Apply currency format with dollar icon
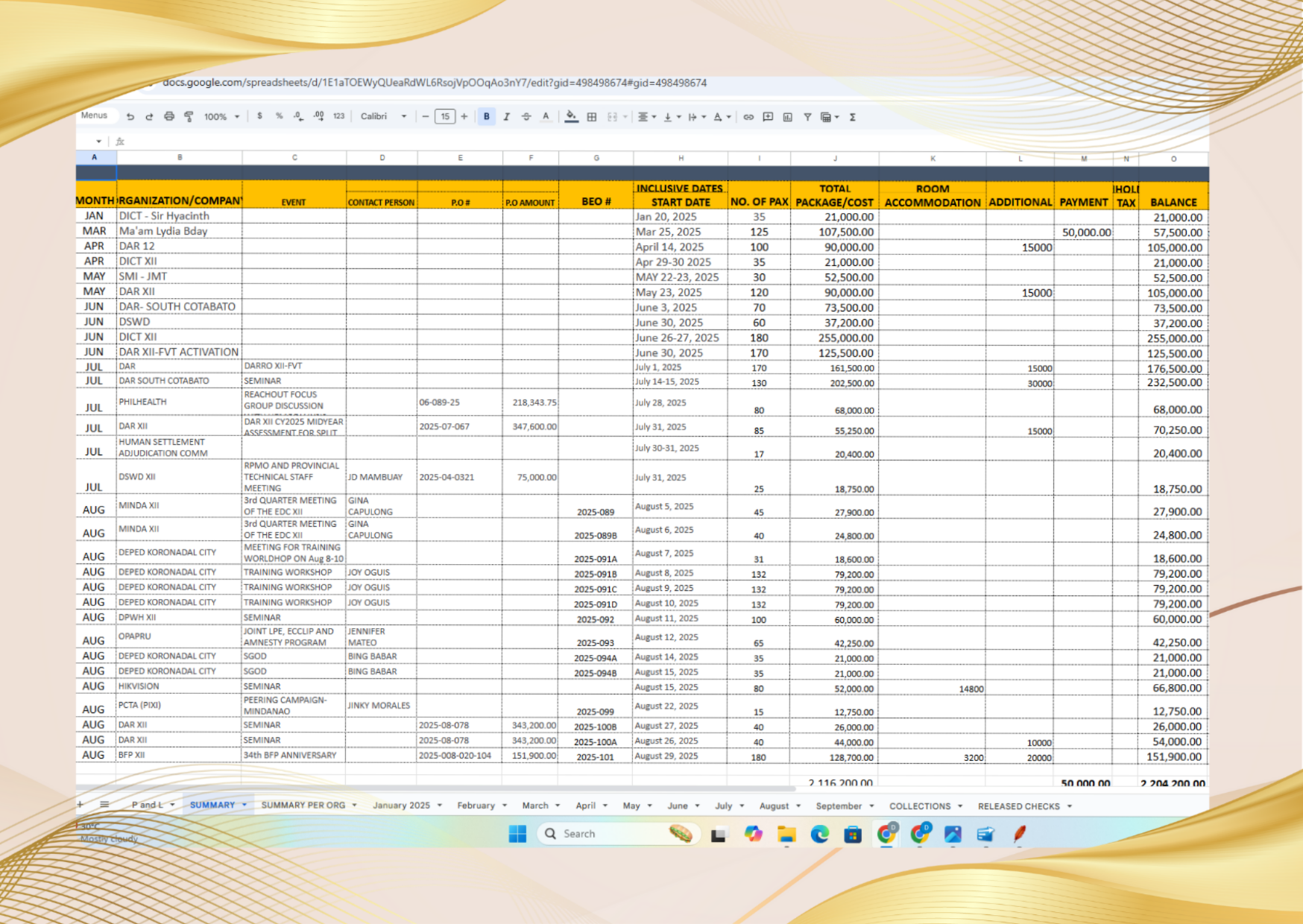 [x=259, y=116]
